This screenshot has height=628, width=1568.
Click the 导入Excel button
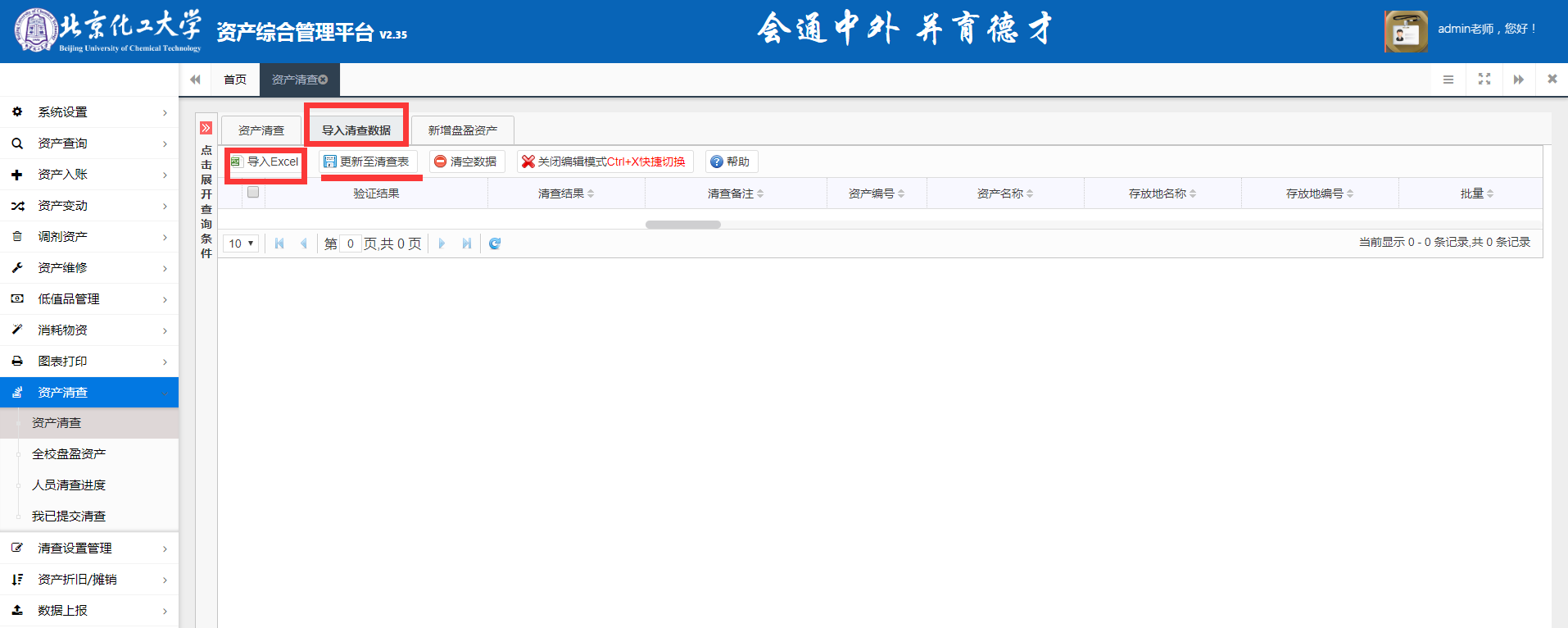coord(265,162)
